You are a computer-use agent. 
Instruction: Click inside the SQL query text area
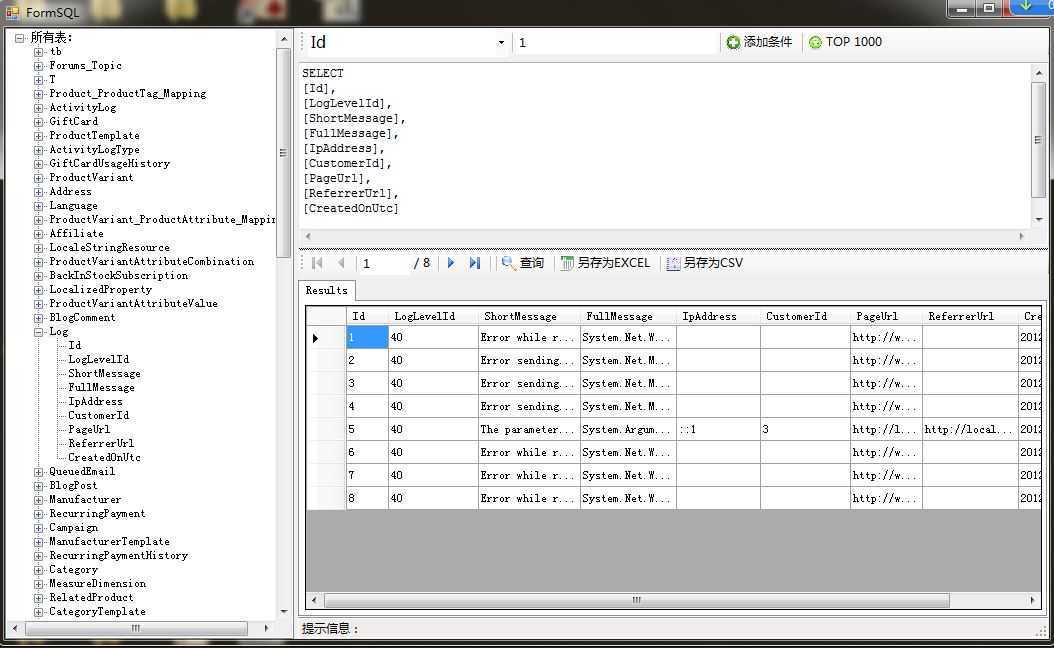(665, 147)
